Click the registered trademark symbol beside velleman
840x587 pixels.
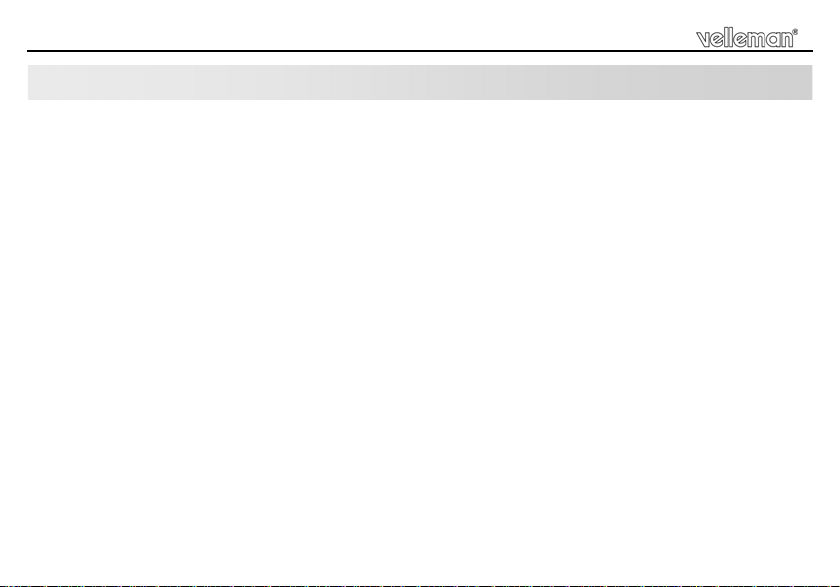(795, 32)
